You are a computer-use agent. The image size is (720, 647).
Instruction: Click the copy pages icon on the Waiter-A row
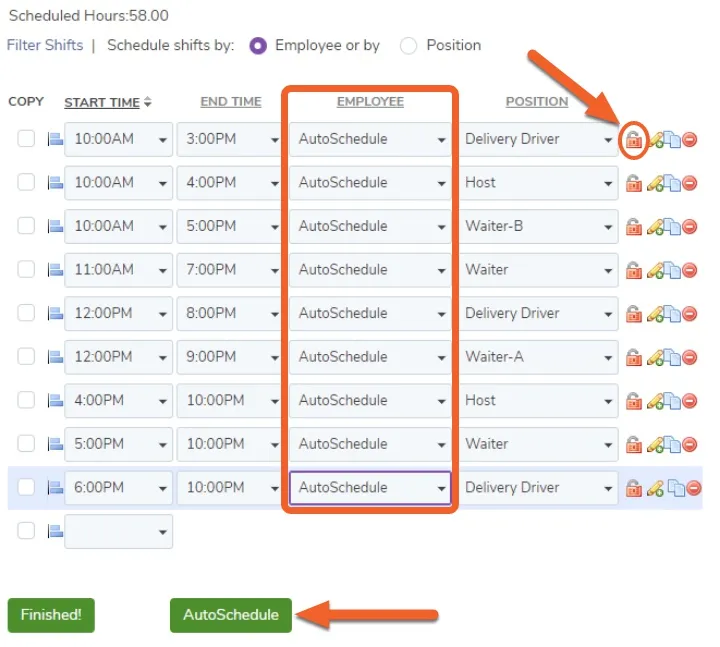pos(673,357)
